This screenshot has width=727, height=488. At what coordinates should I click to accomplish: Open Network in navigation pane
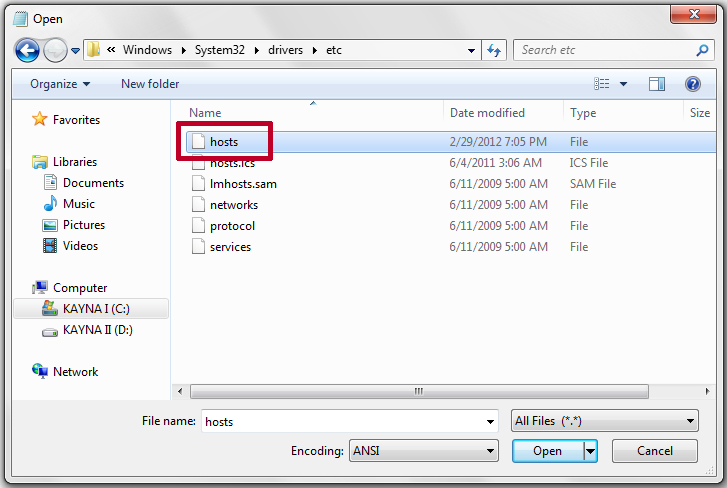click(x=75, y=372)
